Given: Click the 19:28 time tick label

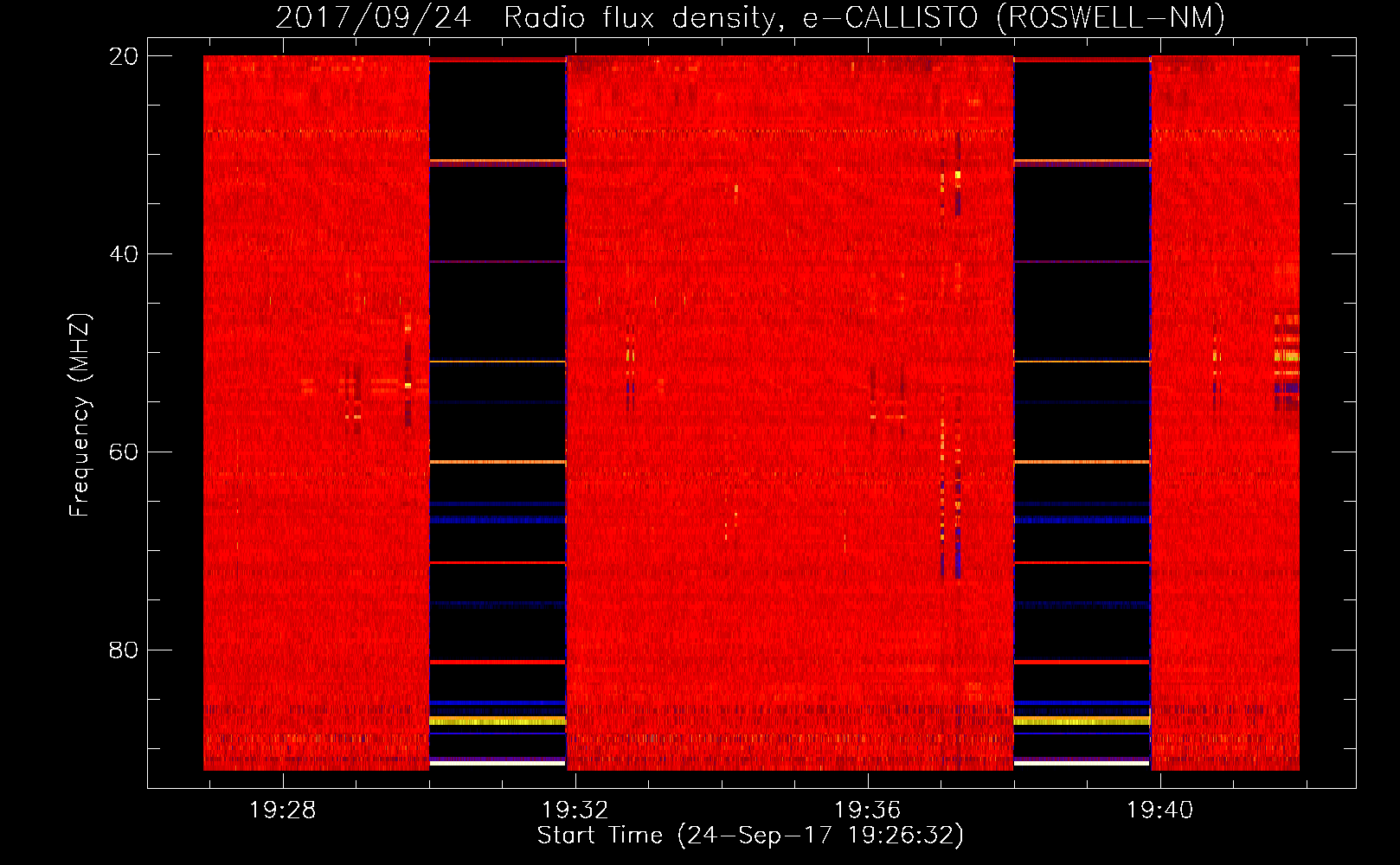Looking at the screenshot, I should click(282, 811).
